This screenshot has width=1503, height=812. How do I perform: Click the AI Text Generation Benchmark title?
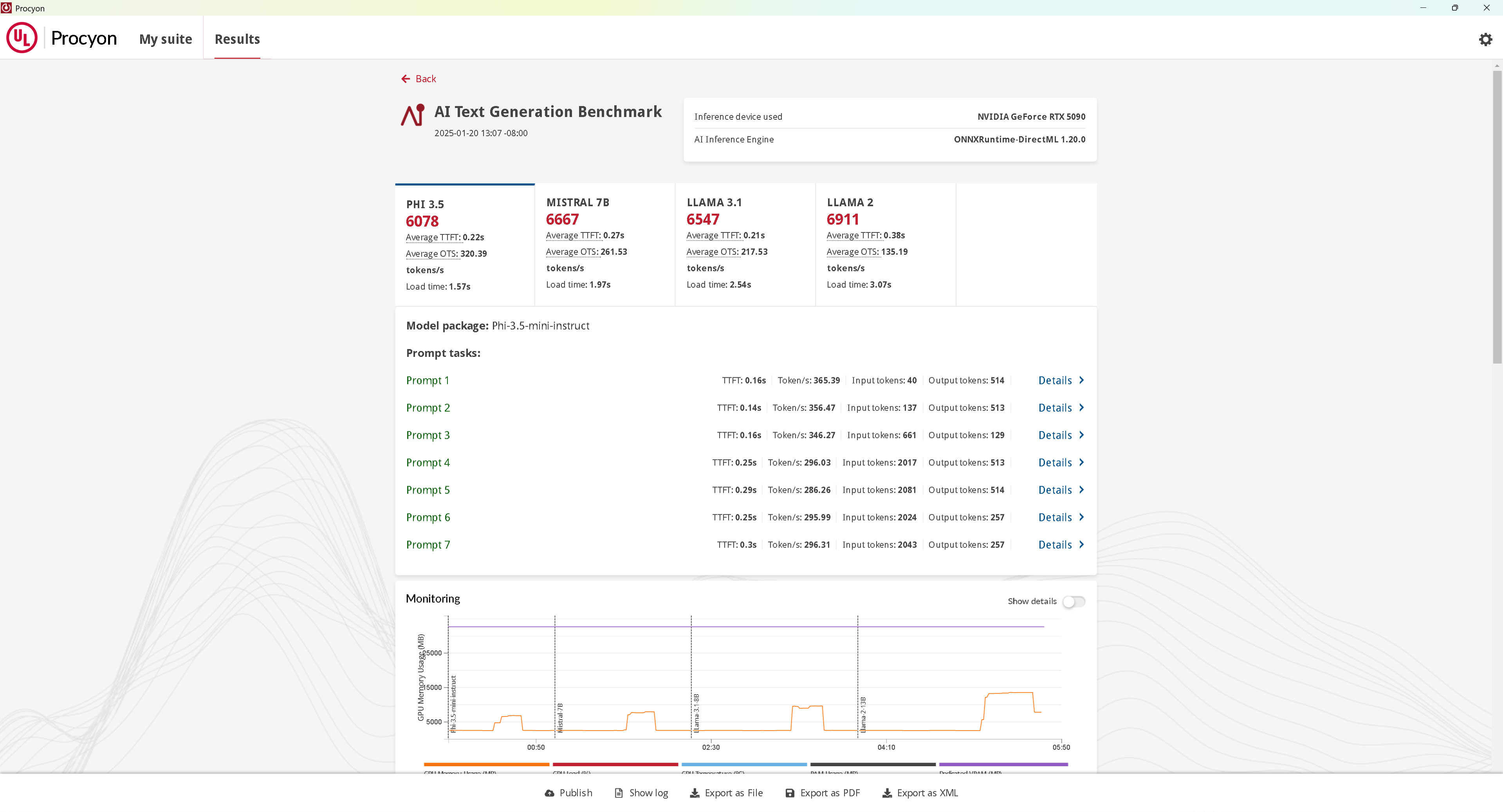548,112
